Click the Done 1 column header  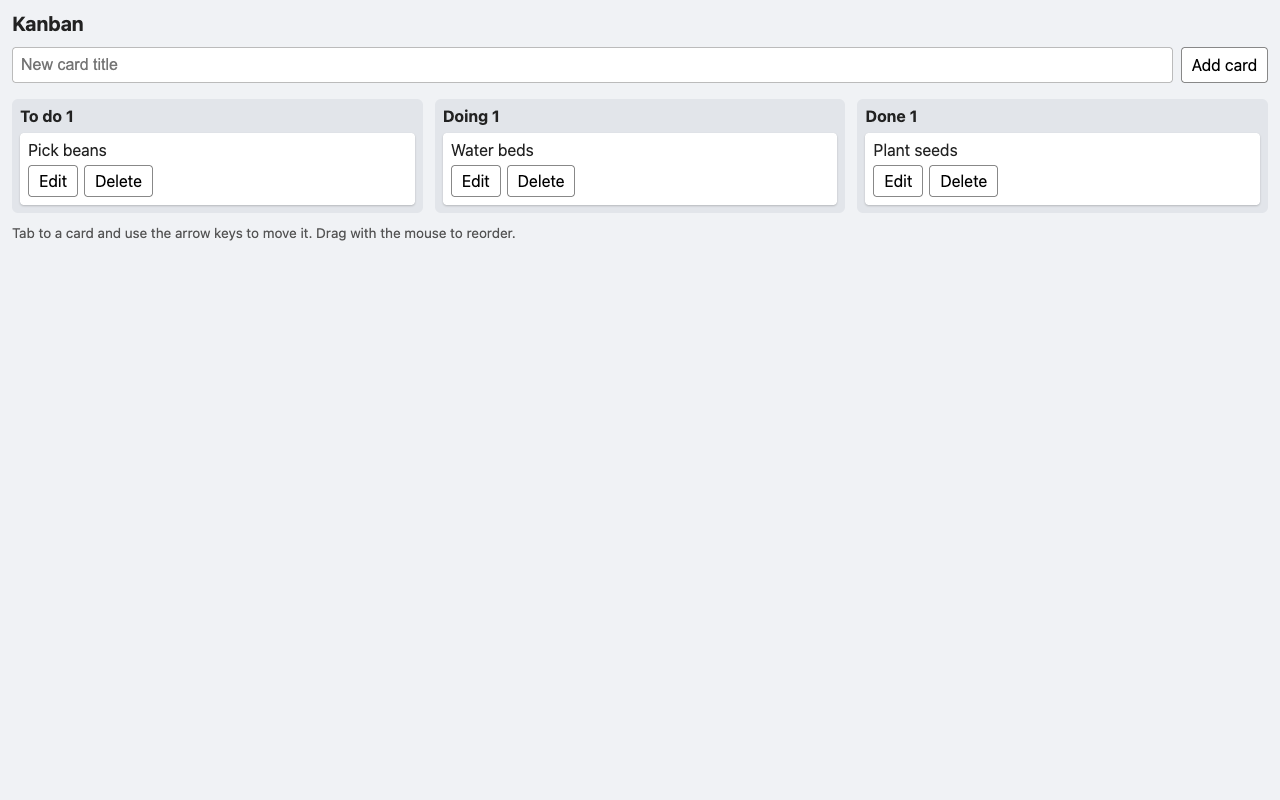tap(891, 116)
